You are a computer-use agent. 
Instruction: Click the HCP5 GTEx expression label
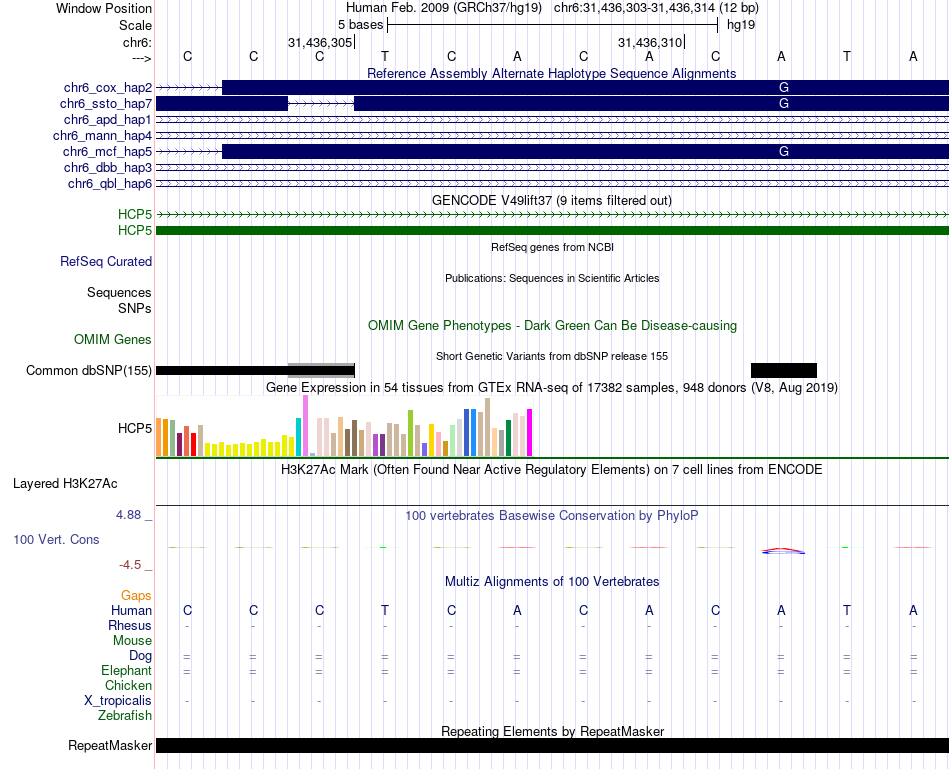pyautogui.click(x=135, y=428)
